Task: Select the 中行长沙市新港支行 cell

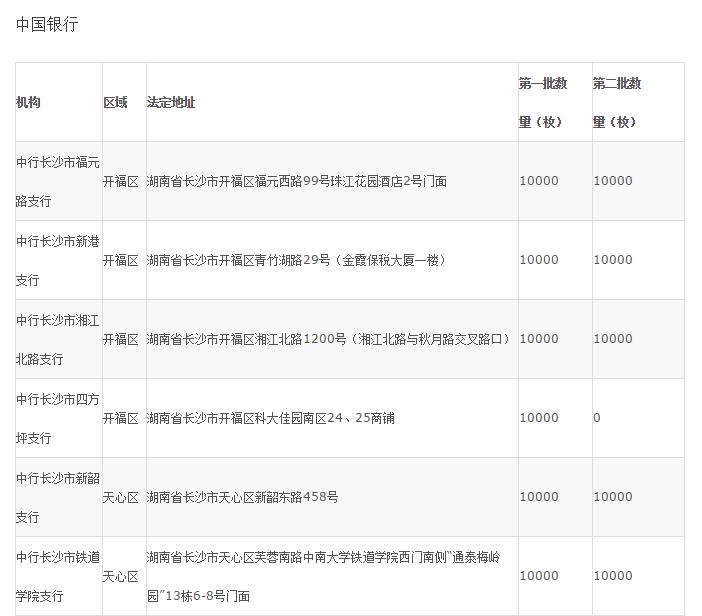Action: point(58,260)
